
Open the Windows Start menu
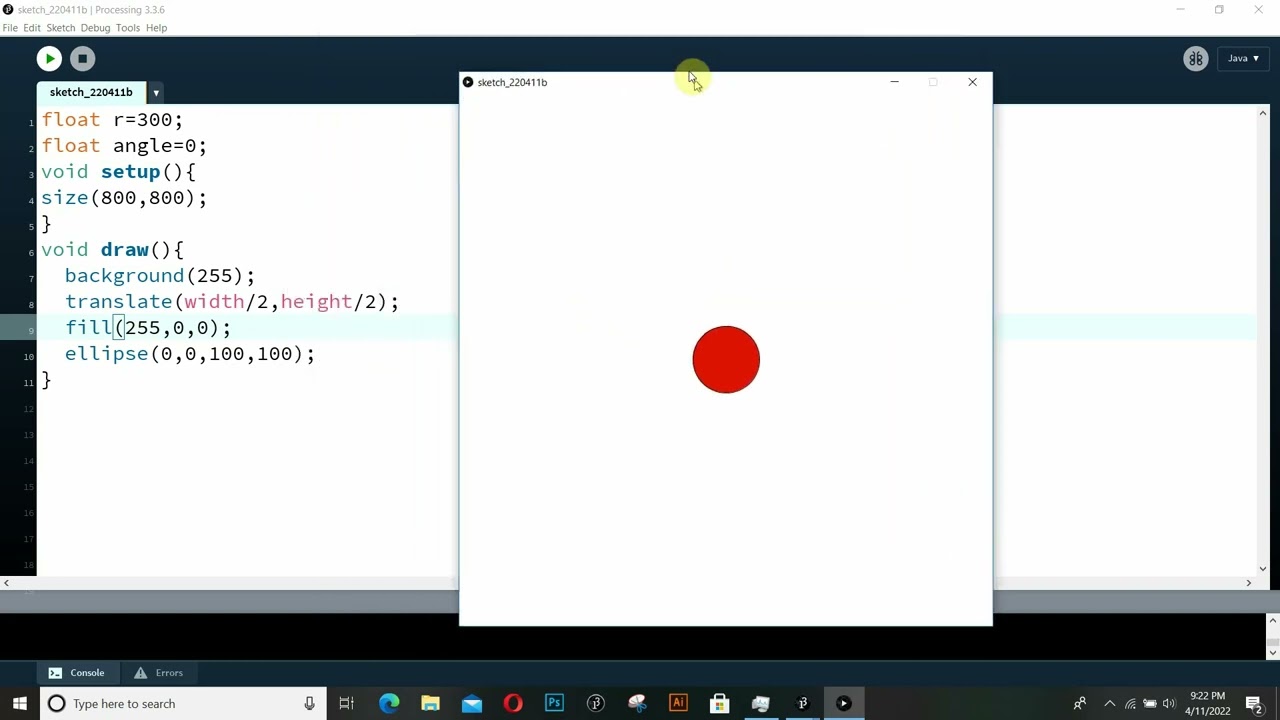coord(19,703)
